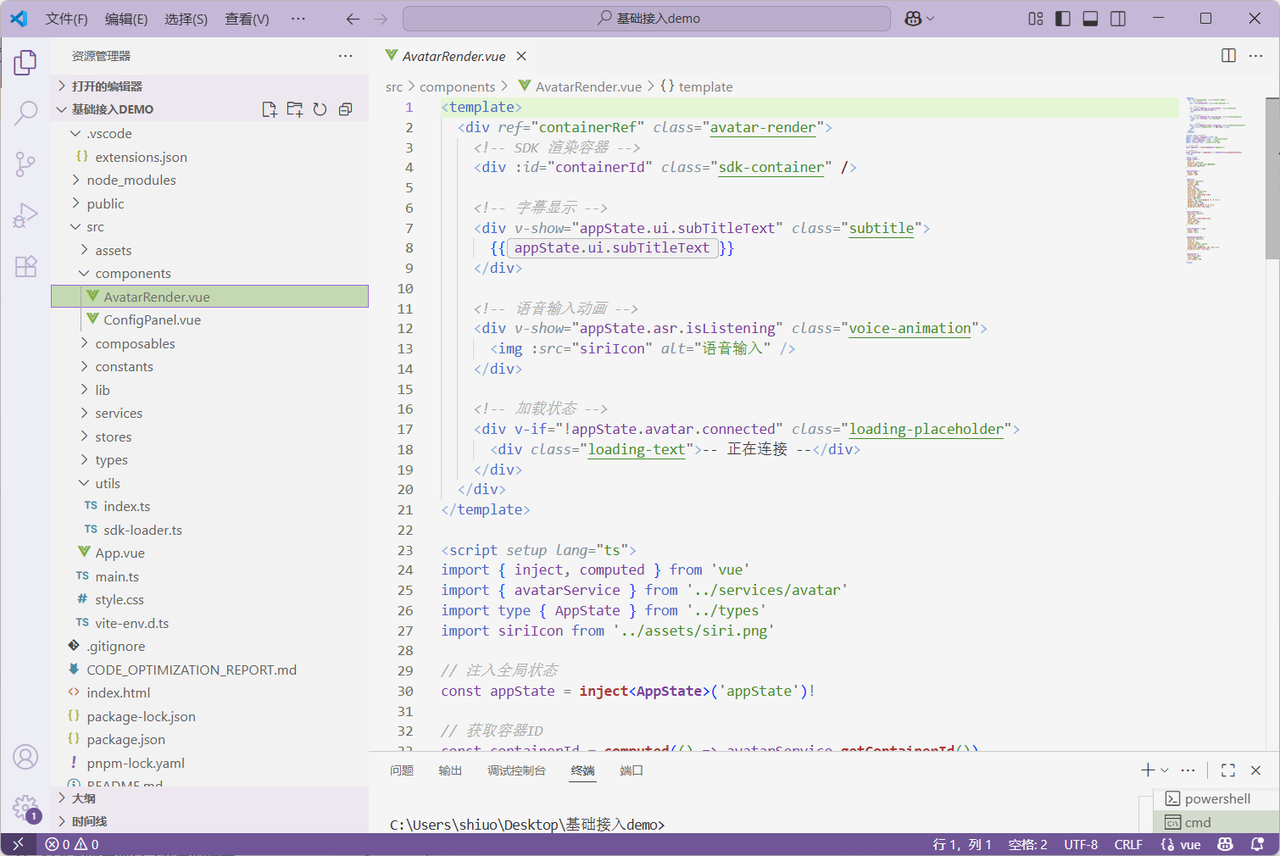The image size is (1280, 856).
Task: Open the Extensions view
Action: (26, 266)
